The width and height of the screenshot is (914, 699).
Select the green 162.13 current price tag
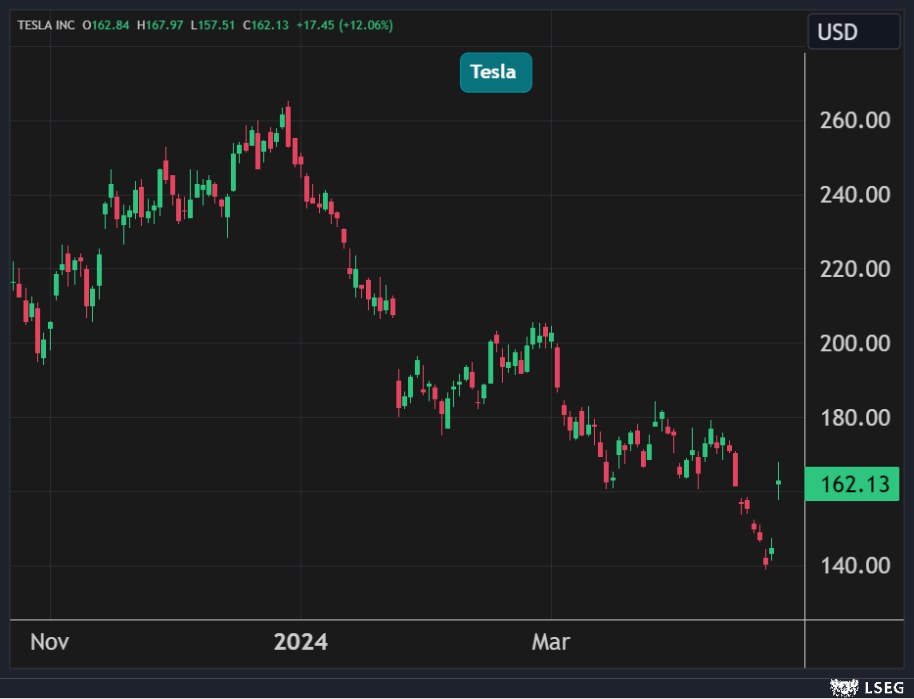tap(852, 485)
